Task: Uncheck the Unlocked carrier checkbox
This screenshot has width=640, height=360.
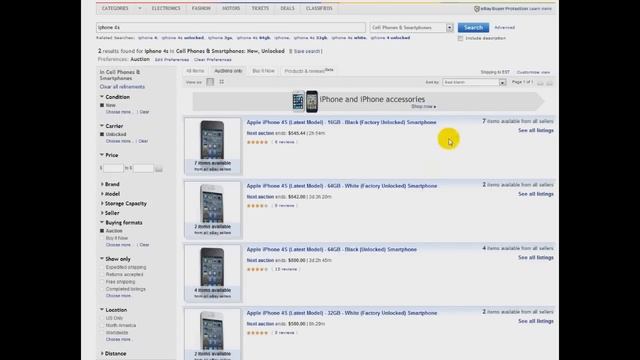Action: [102, 134]
